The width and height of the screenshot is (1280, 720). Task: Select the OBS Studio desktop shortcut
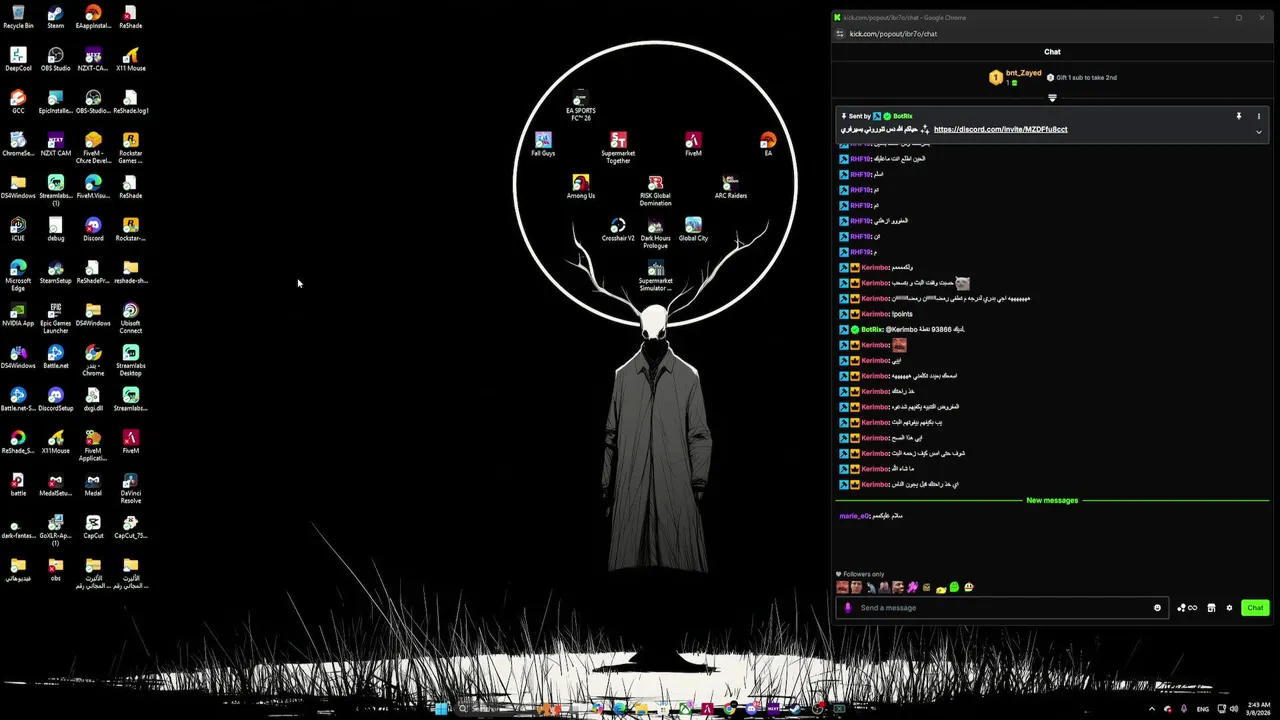click(x=55, y=59)
